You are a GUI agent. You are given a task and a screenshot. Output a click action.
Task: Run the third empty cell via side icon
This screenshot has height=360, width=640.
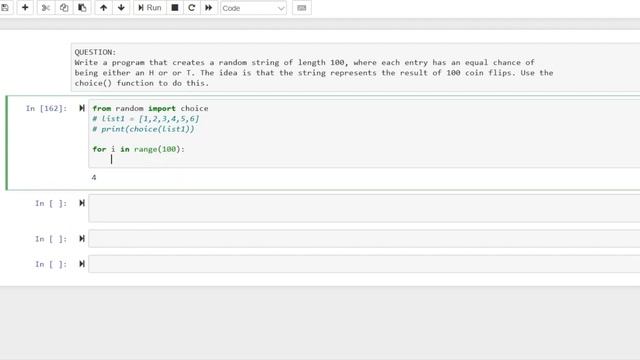pos(82,264)
